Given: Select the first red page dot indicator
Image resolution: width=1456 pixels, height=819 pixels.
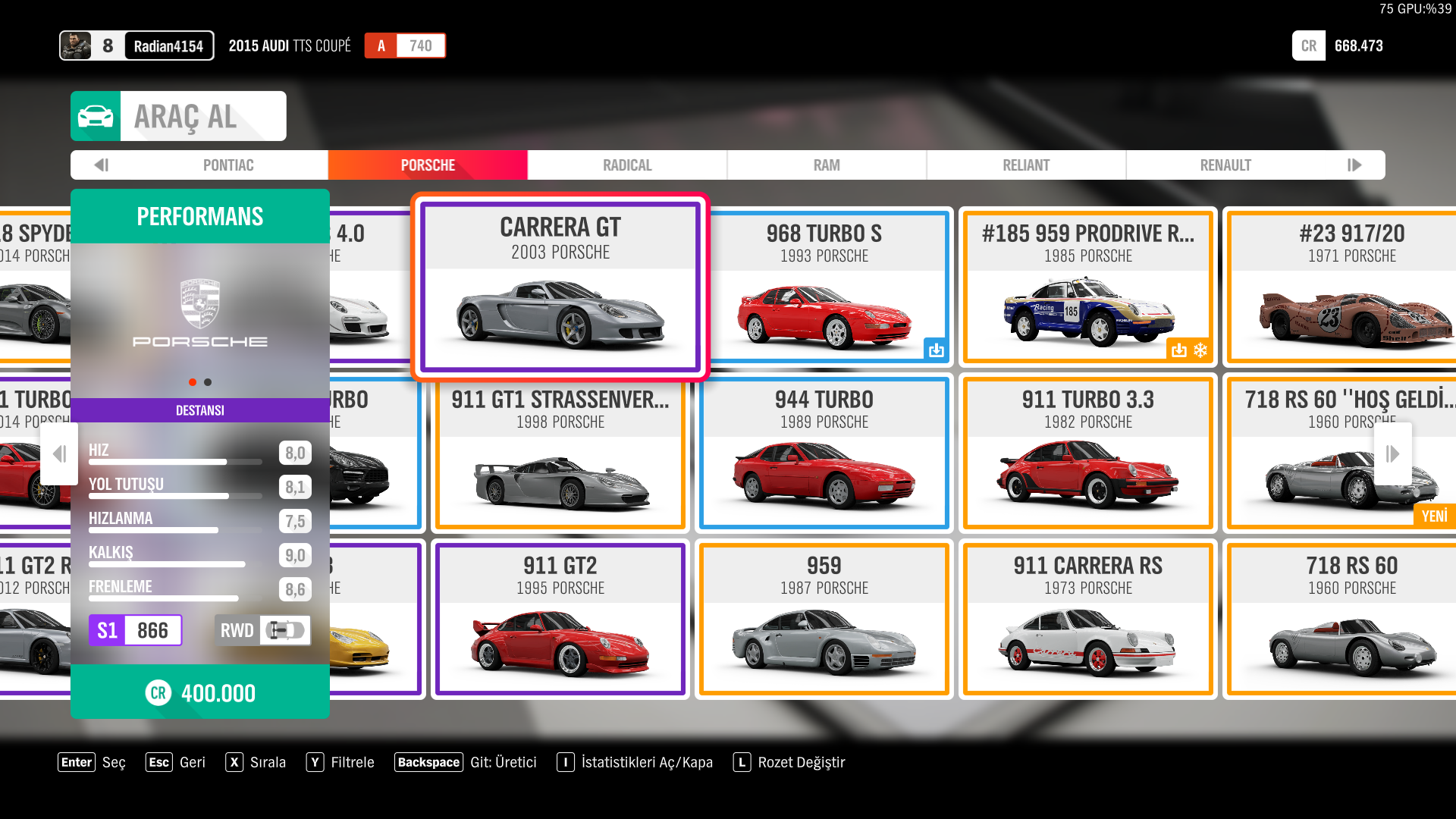Looking at the screenshot, I should point(193,382).
